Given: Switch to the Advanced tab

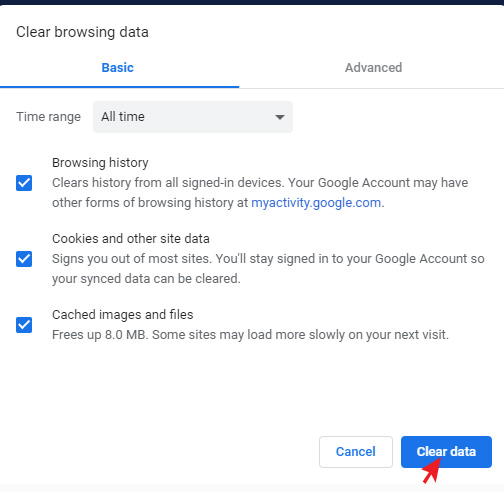Looking at the screenshot, I should pos(373,68).
